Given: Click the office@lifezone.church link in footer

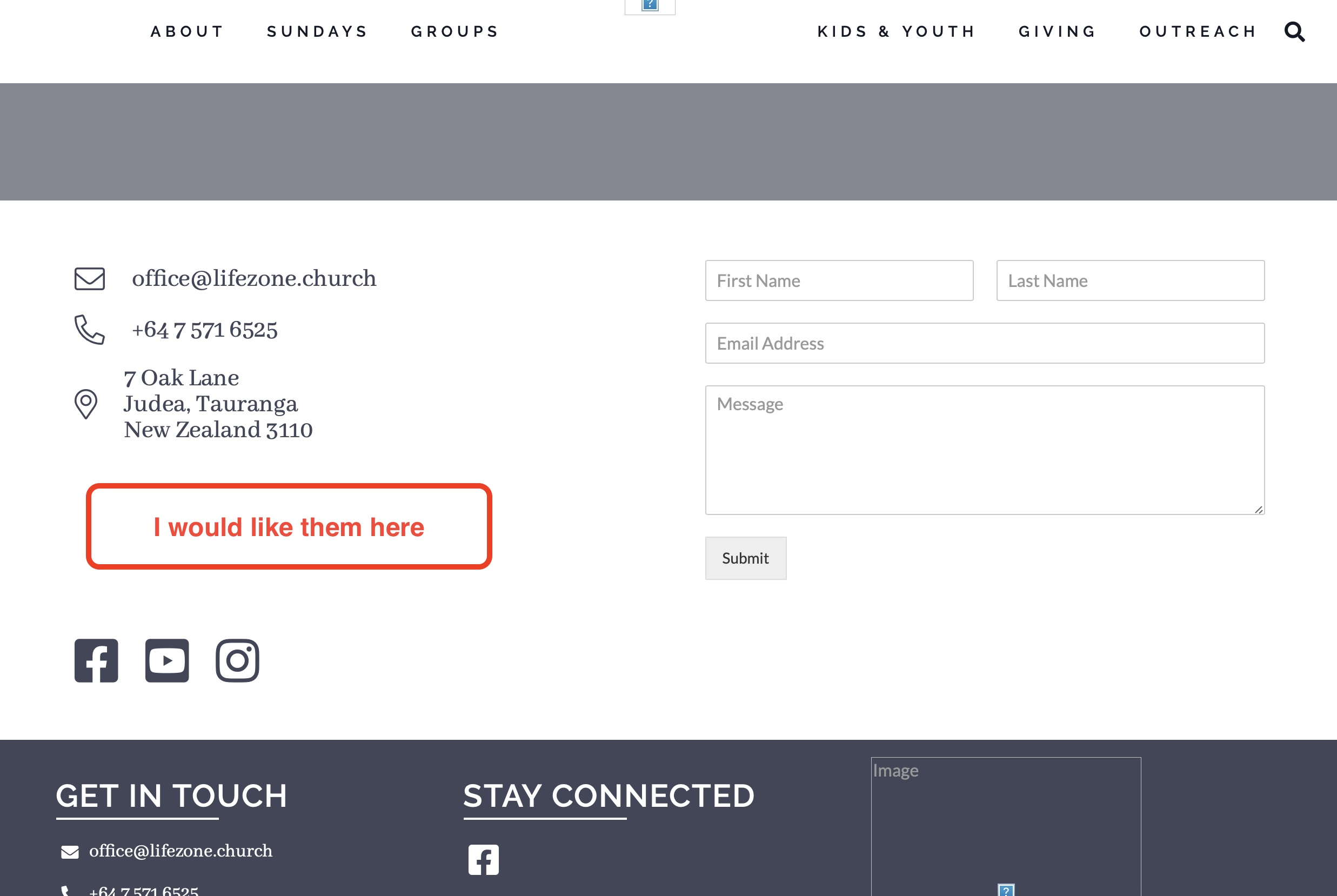Looking at the screenshot, I should click(181, 851).
